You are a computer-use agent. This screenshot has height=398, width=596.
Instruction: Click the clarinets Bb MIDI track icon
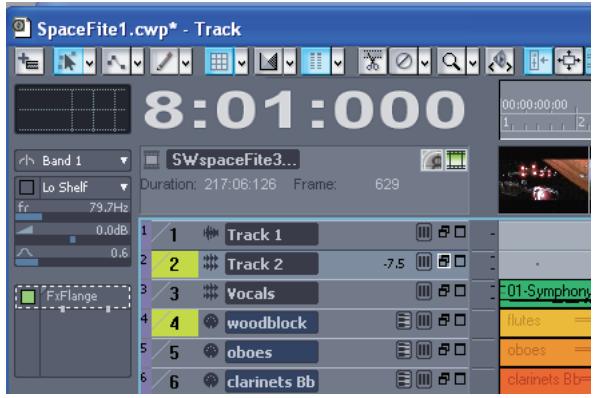tap(211, 380)
